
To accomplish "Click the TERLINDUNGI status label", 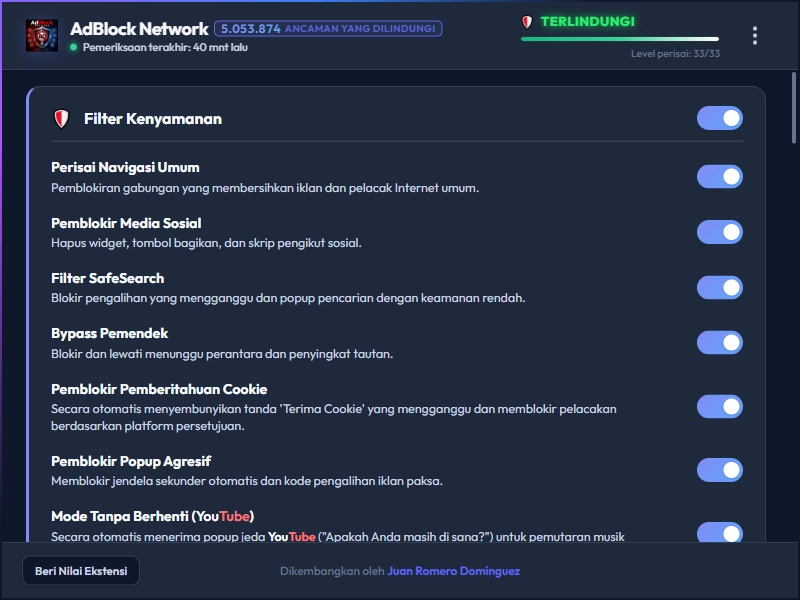I will click(588, 21).
